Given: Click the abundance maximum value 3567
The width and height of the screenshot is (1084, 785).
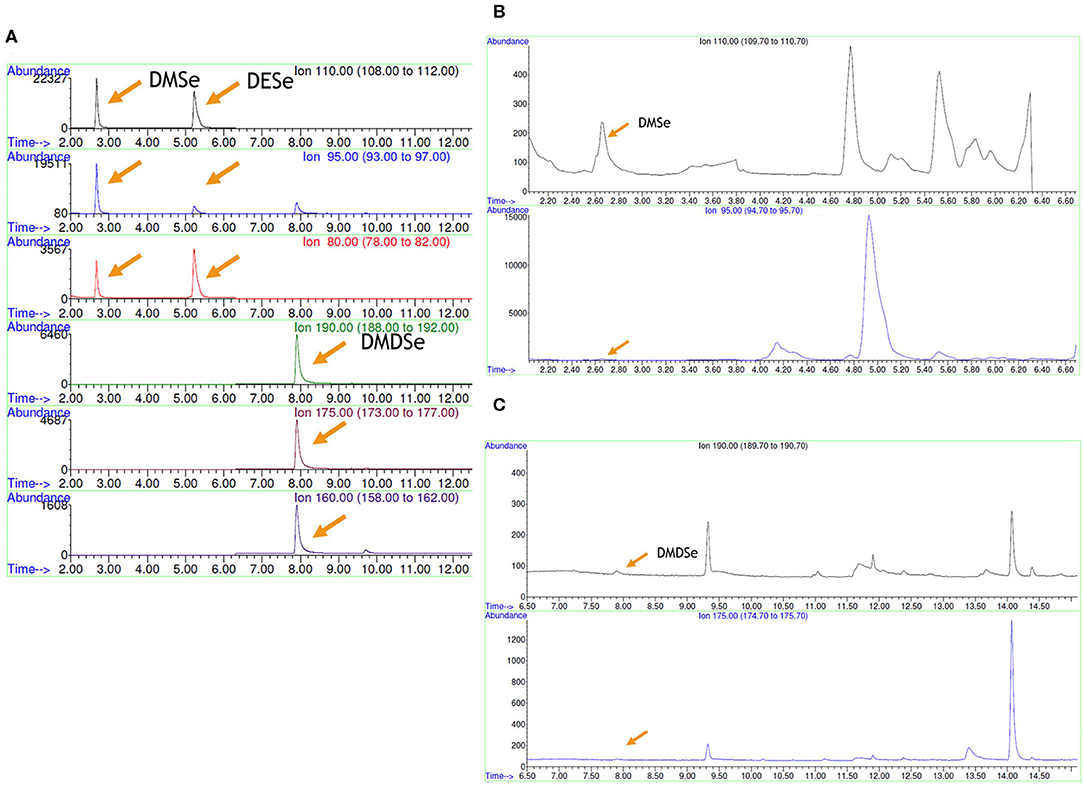Looking at the screenshot, I should (55, 250).
